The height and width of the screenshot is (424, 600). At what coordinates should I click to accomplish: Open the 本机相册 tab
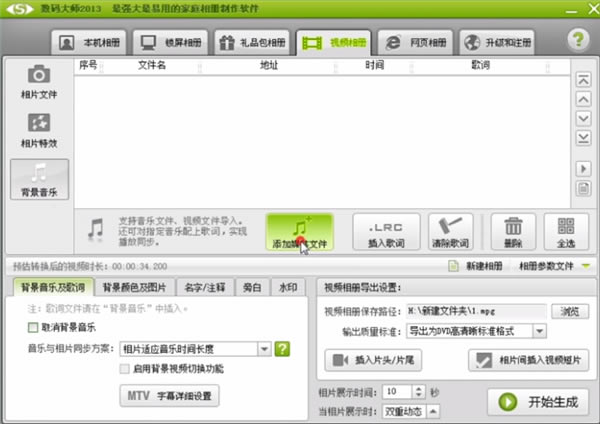pos(89,42)
